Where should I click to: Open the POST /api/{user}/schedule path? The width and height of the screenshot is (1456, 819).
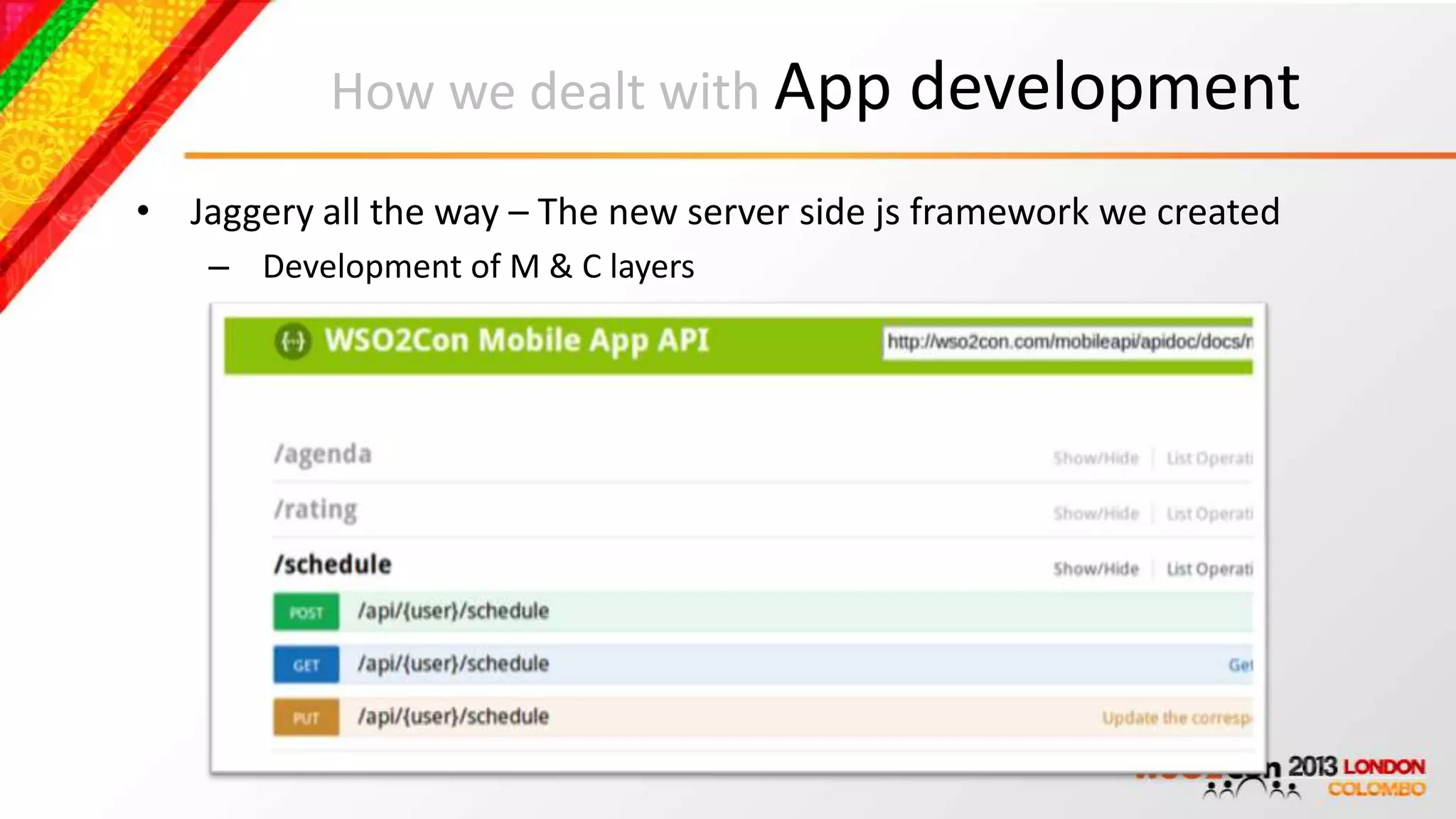point(454,611)
